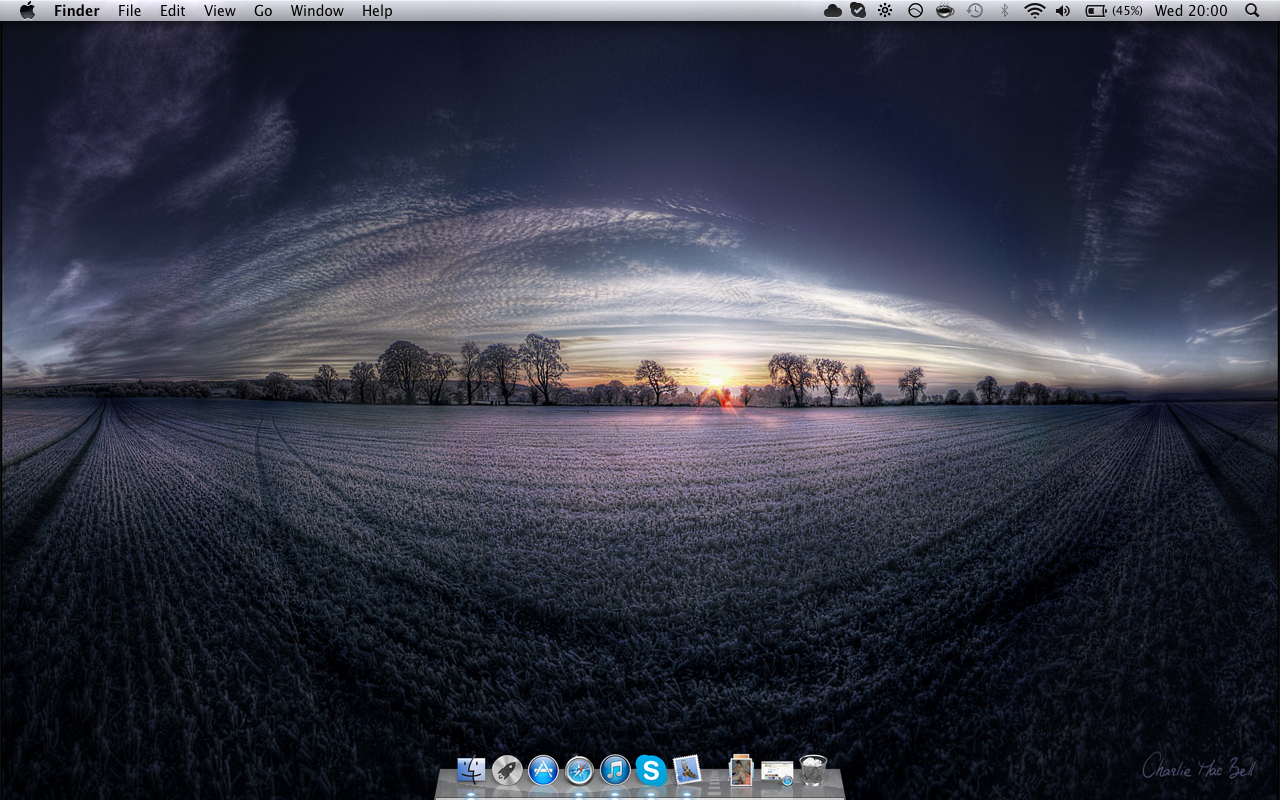The height and width of the screenshot is (800, 1280).
Task: Open the Go menu
Action: coord(263,10)
